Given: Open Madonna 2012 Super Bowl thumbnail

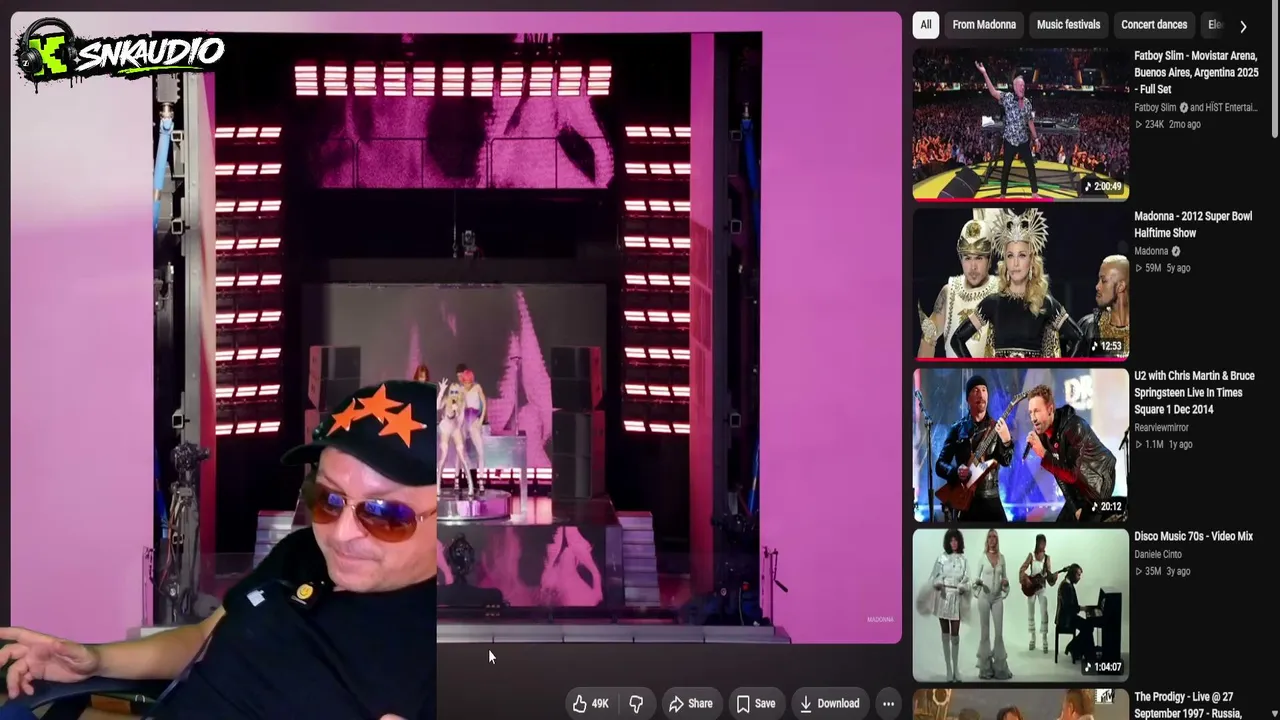Looking at the screenshot, I should 1020,284.
